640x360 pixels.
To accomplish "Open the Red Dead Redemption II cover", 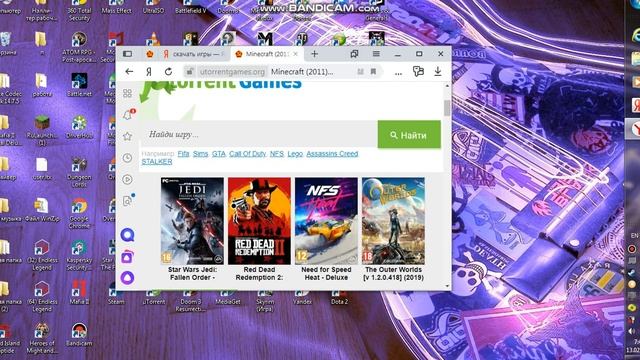I will (259, 221).
